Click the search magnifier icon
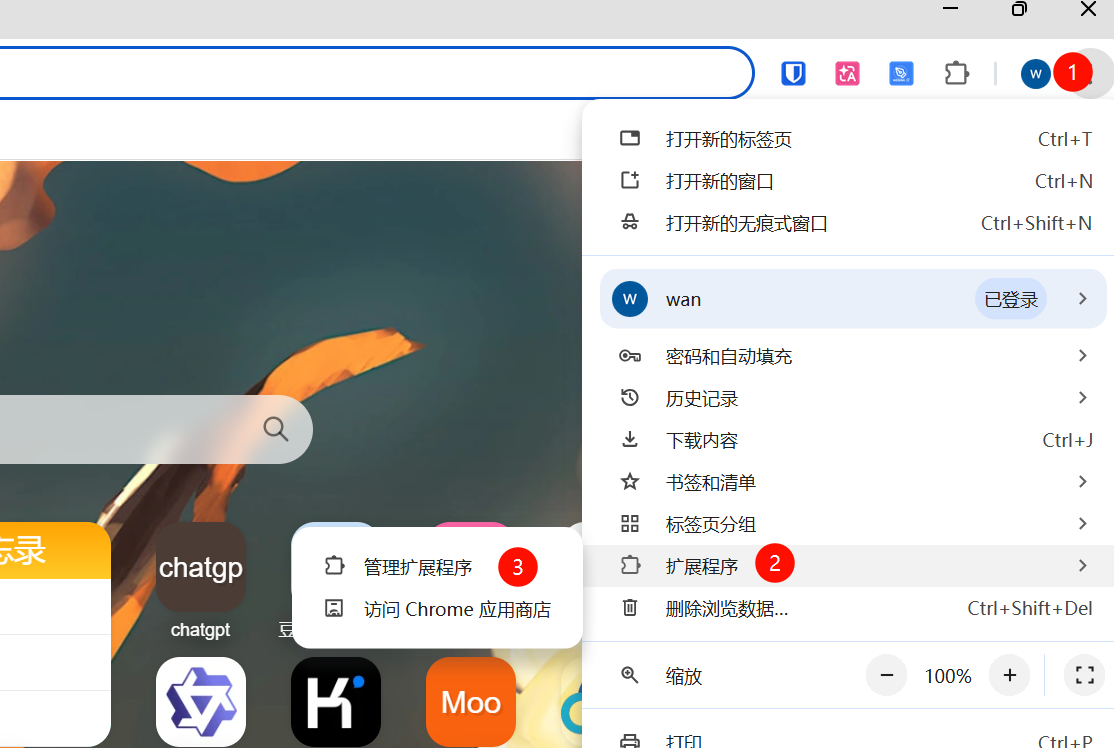Image resolution: width=1114 pixels, height=748 pixels. 276,429
